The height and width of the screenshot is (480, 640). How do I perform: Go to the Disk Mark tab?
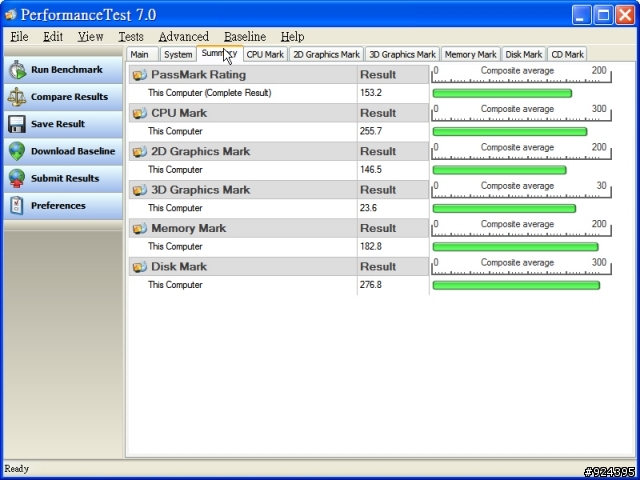pos(524,54)
